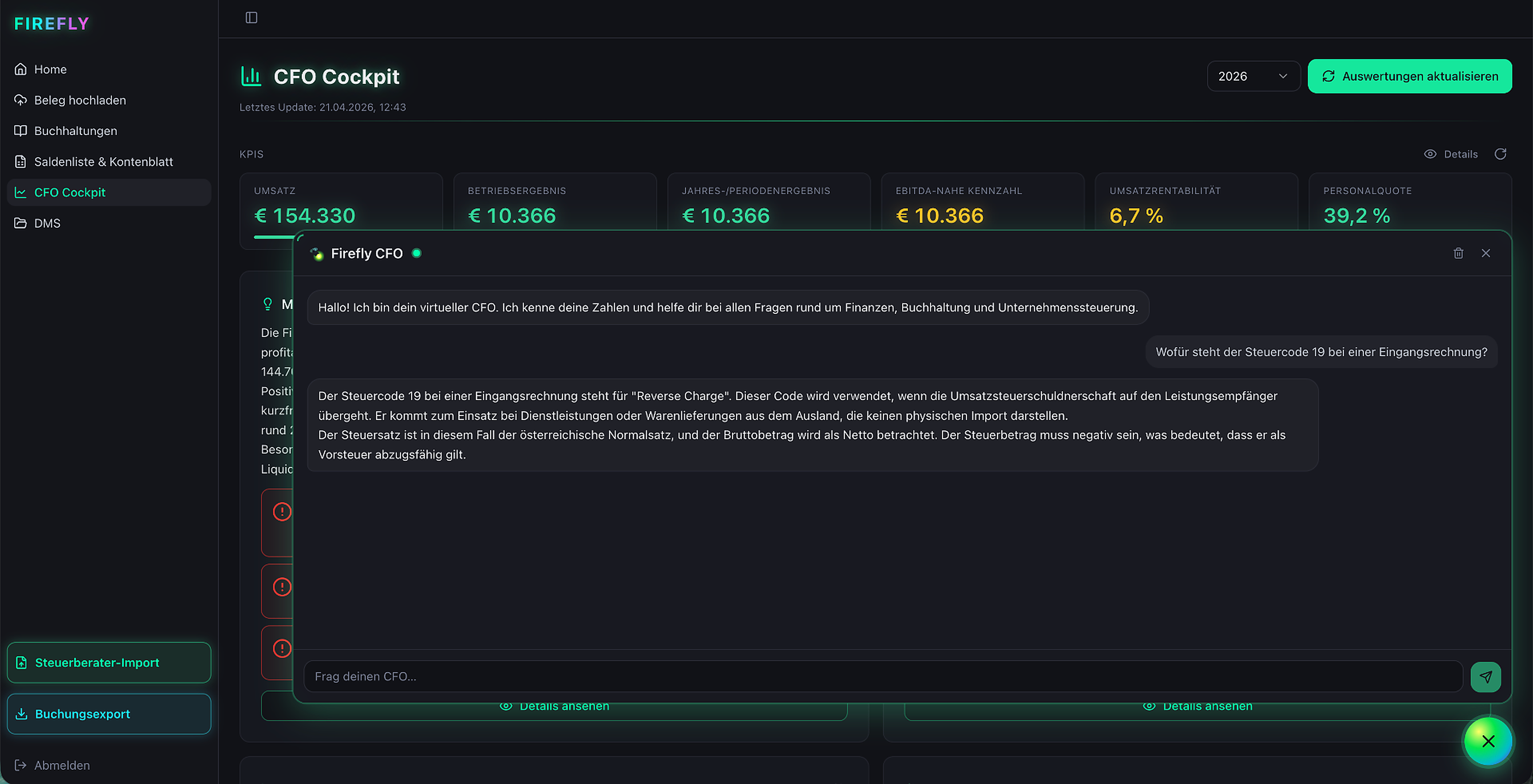Click the lightbulb insight icon
This screenshot has width=1533, height=784.
click(268, 305)
